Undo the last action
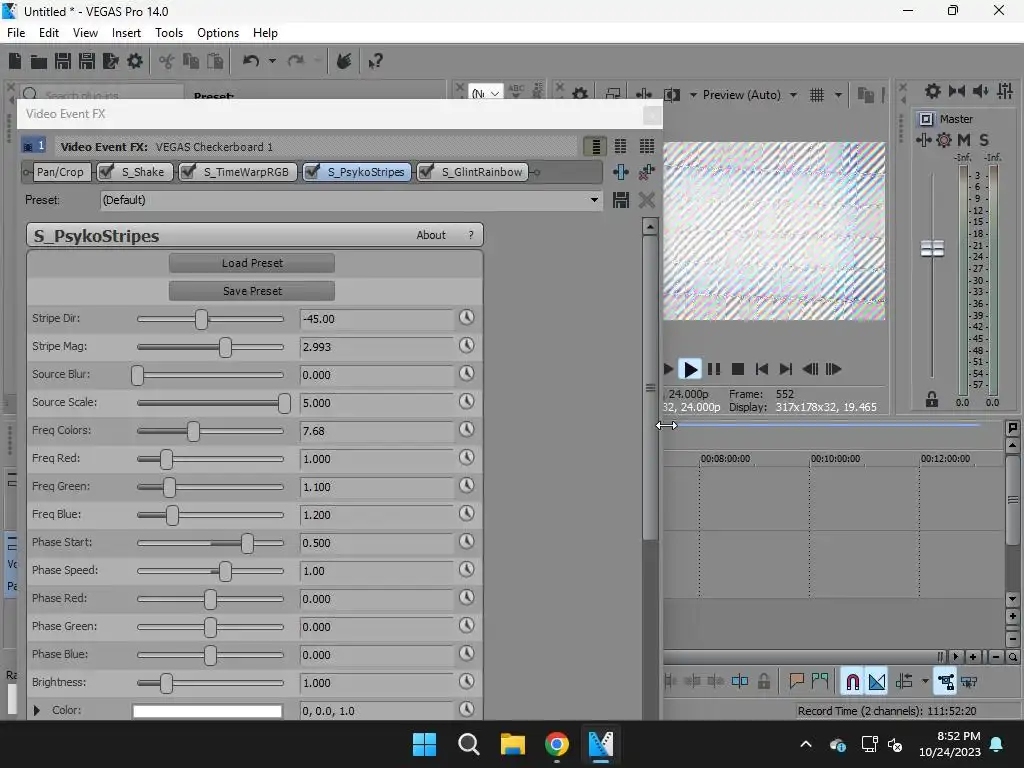Screen dimensions: 1024x768 251,61
